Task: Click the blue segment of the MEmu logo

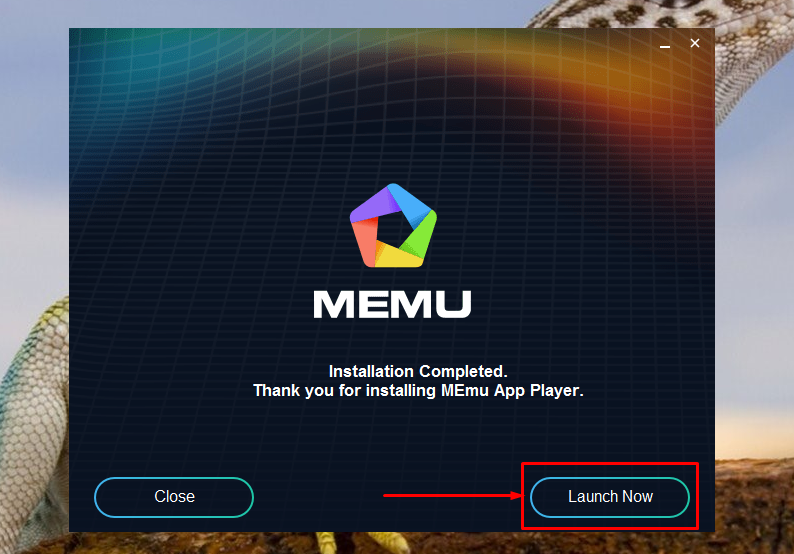Action: (x=410, y=205)
